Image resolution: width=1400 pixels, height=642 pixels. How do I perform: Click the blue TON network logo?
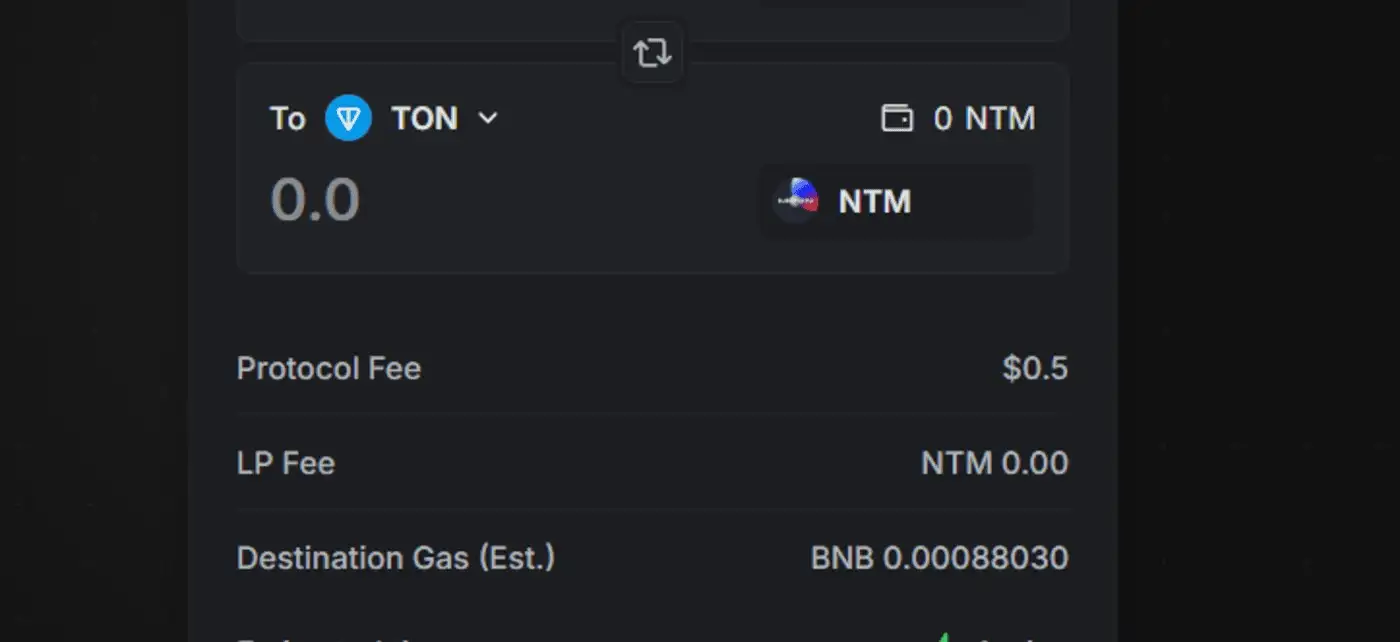click(348, 119)
